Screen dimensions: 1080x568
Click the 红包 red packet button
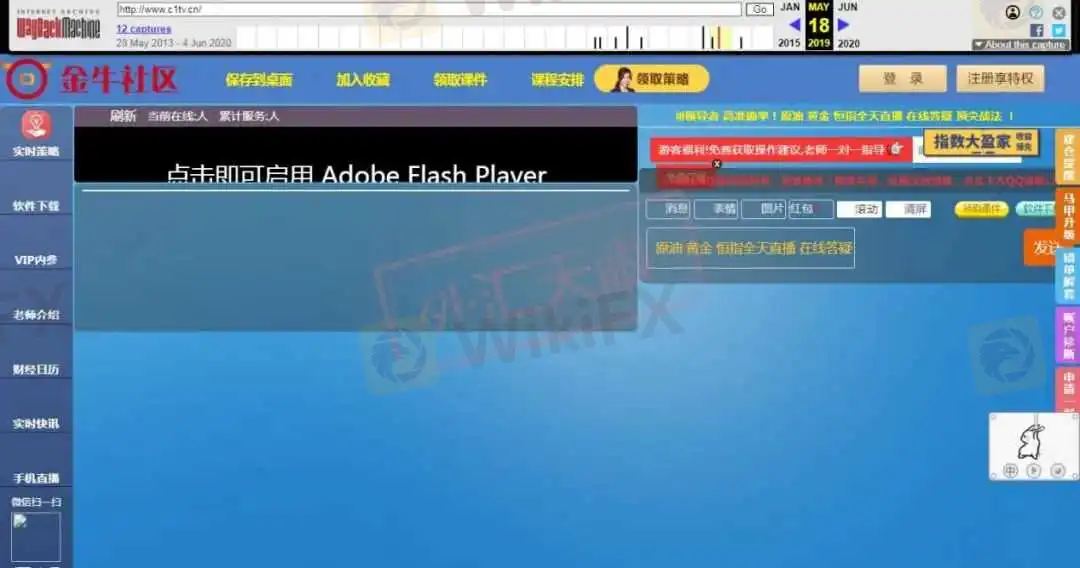(x=810, y=209)
